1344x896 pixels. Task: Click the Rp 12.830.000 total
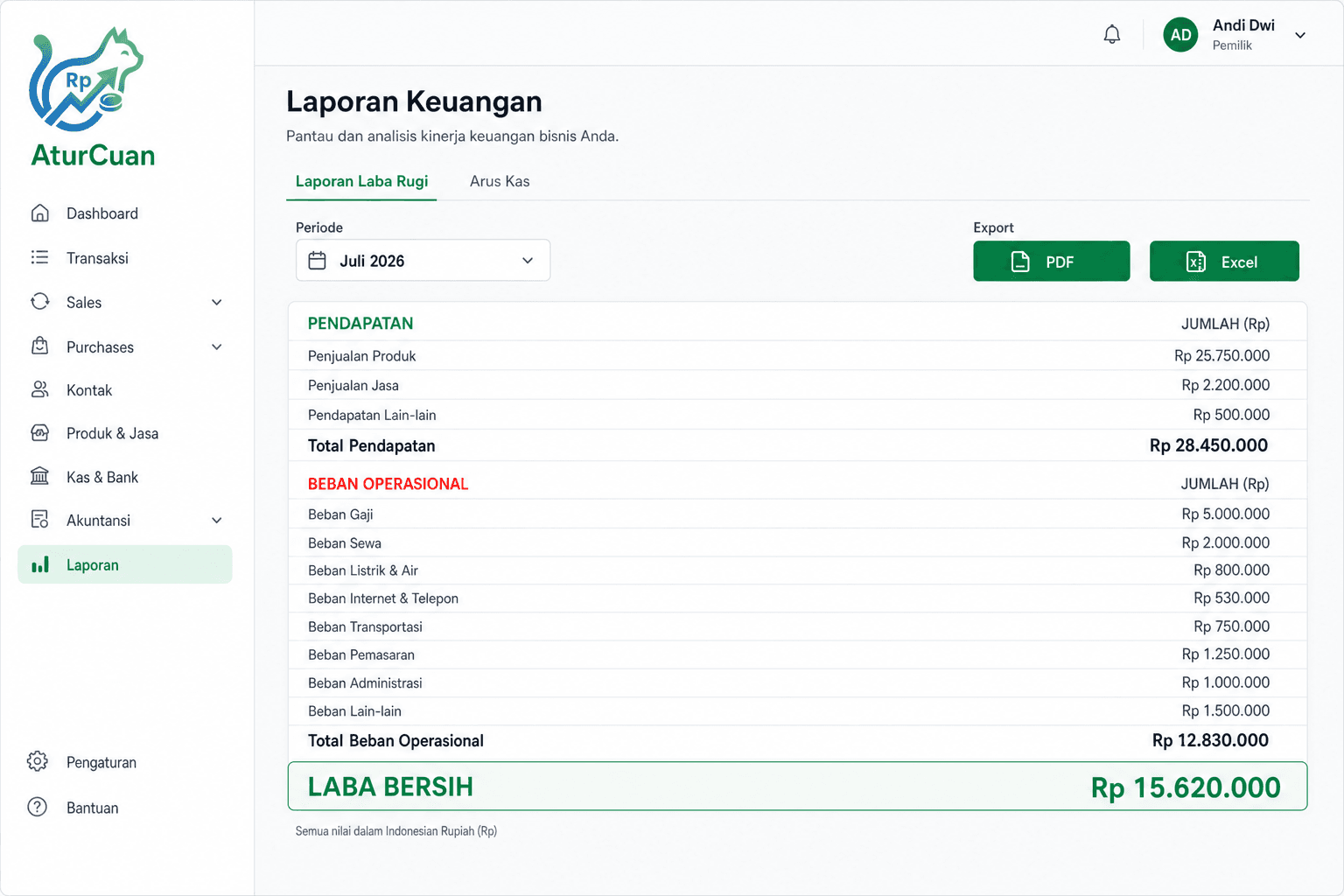tap(1210, 740)
